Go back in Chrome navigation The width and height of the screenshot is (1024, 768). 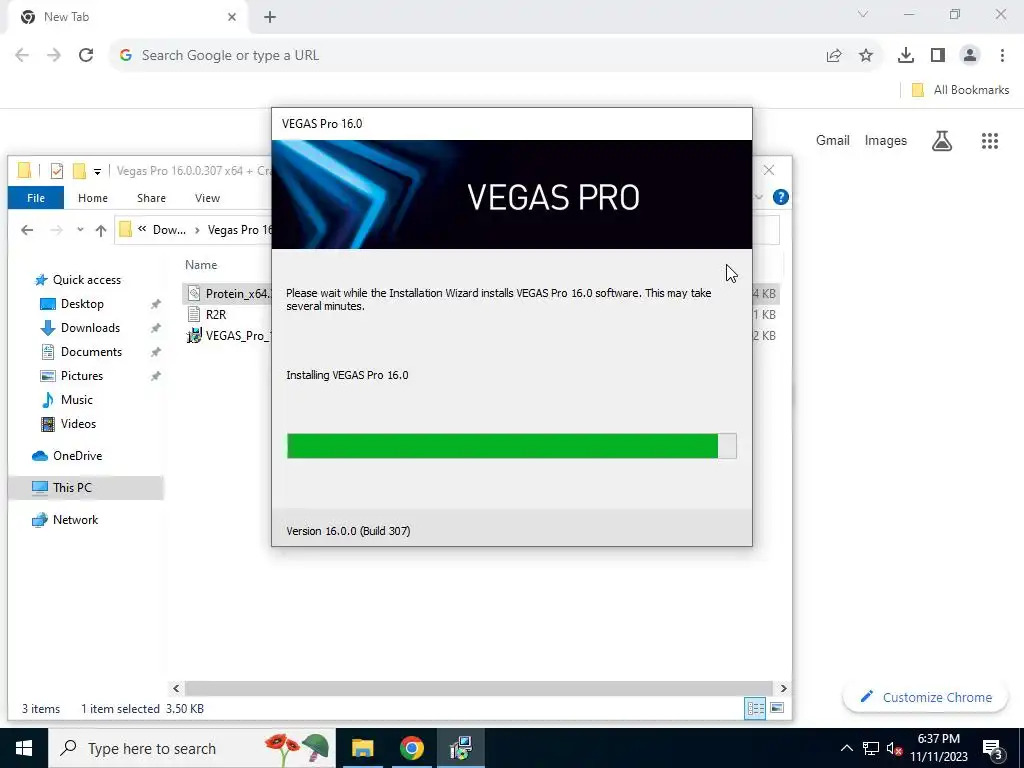(22, 56)
